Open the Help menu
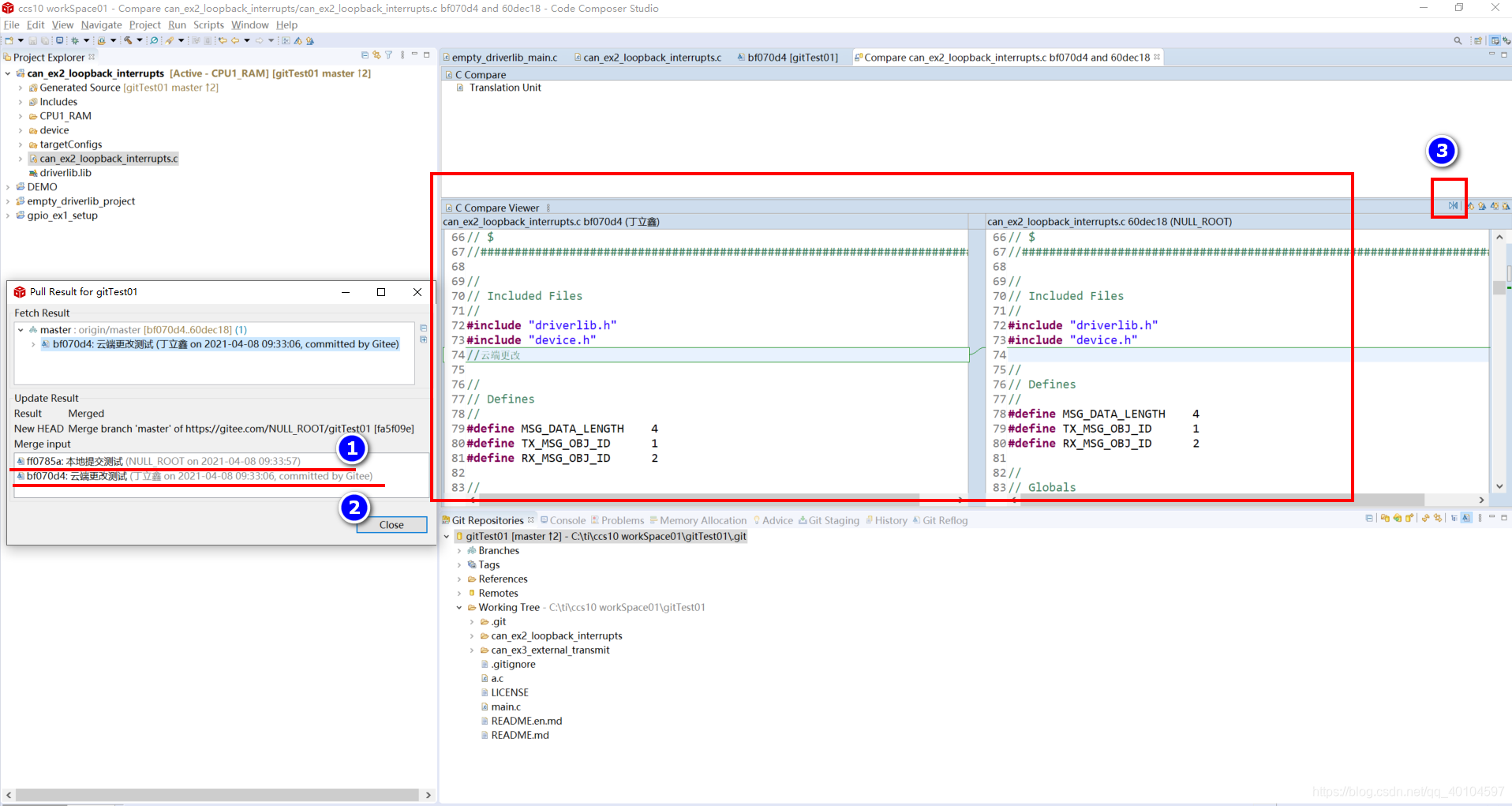The width and height of the screenshot is (1512, 806). [286, 24]
